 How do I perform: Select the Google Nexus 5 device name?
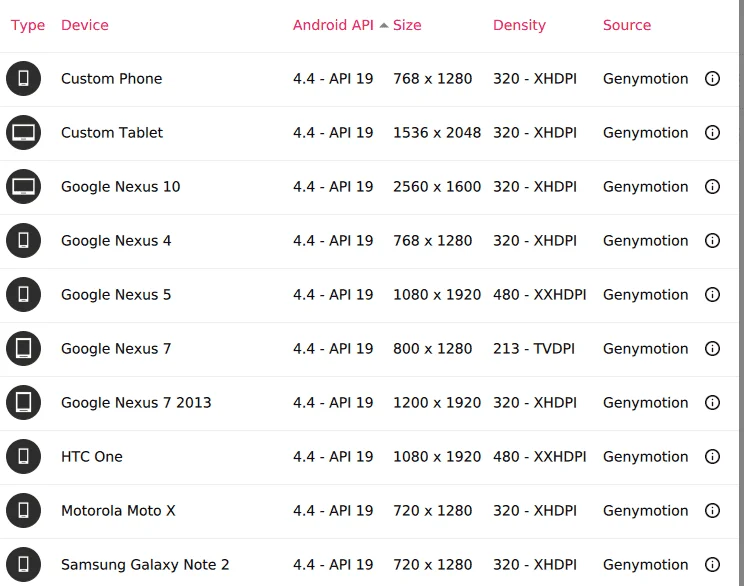tap(116, 295)
